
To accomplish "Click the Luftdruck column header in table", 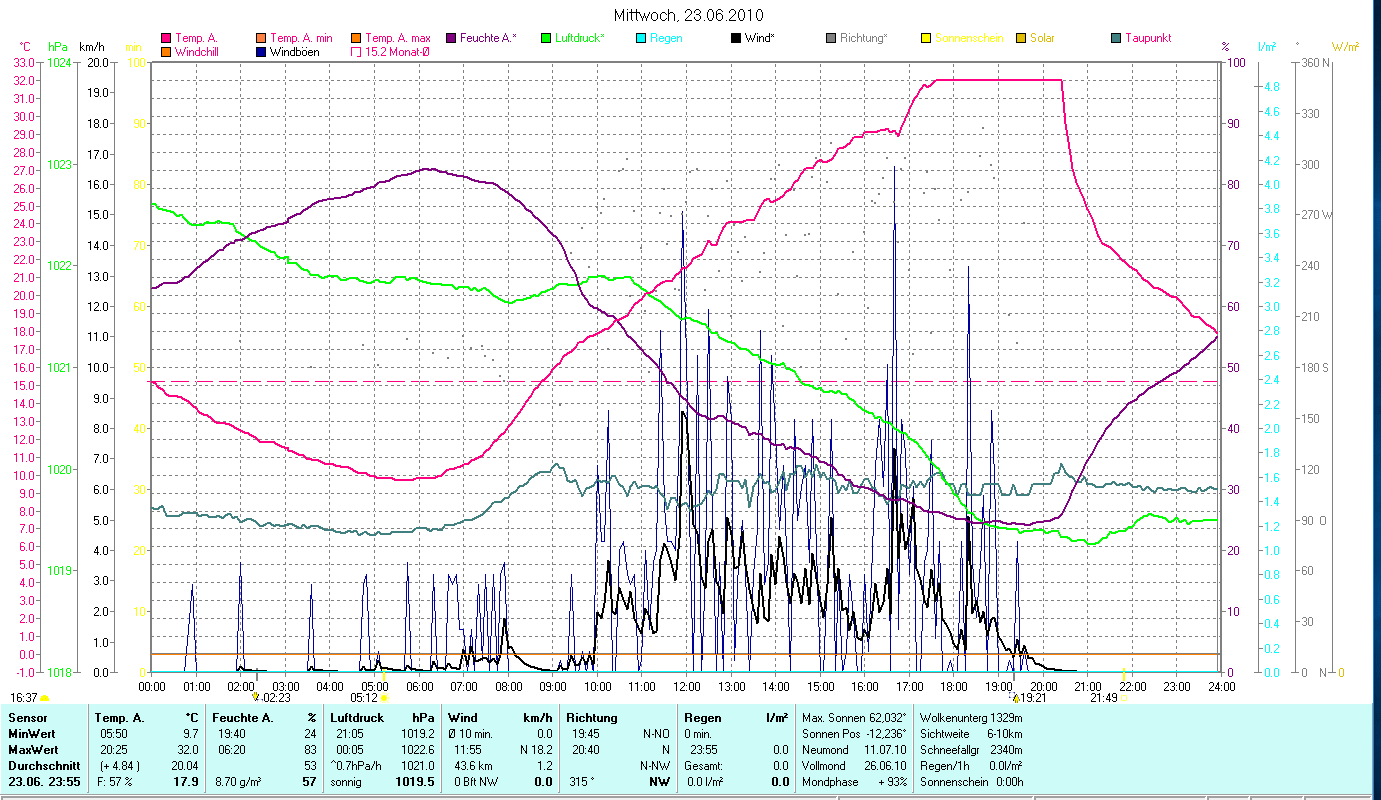I will [356, 718].
